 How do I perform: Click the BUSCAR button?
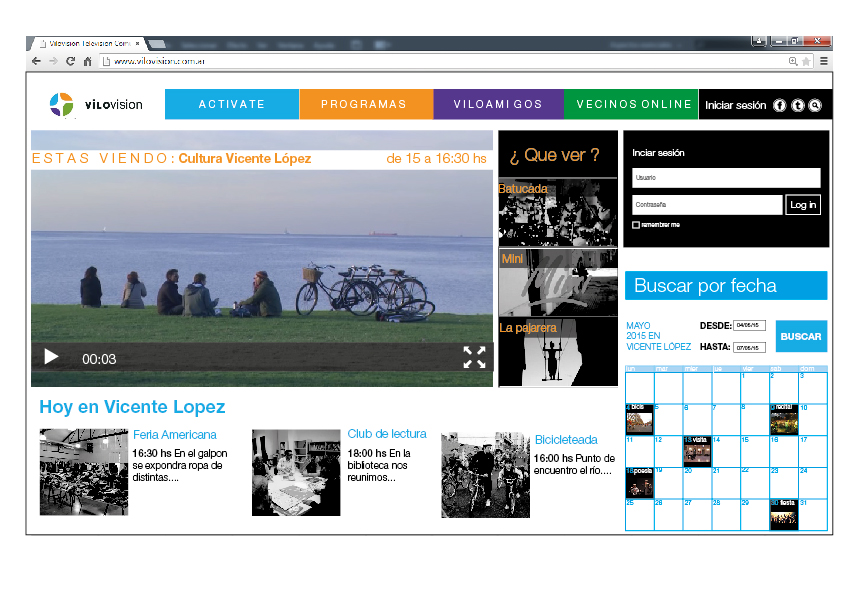tap(801, 336)
